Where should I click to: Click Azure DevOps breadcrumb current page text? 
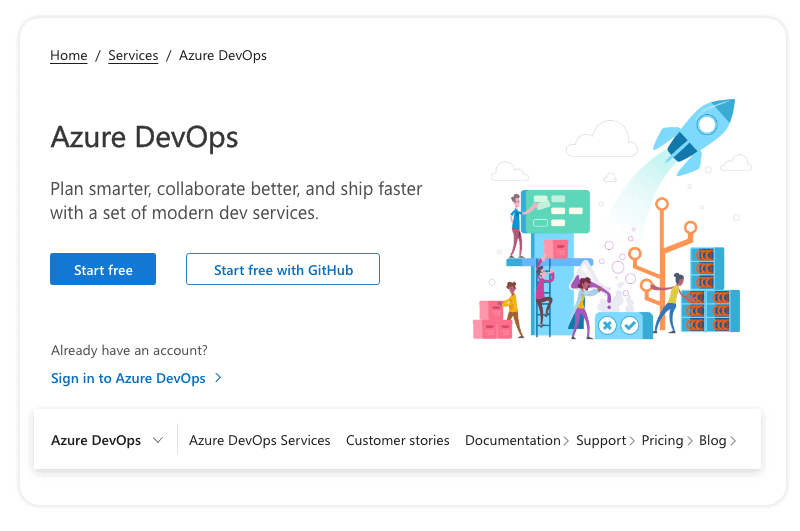point(222,55)
